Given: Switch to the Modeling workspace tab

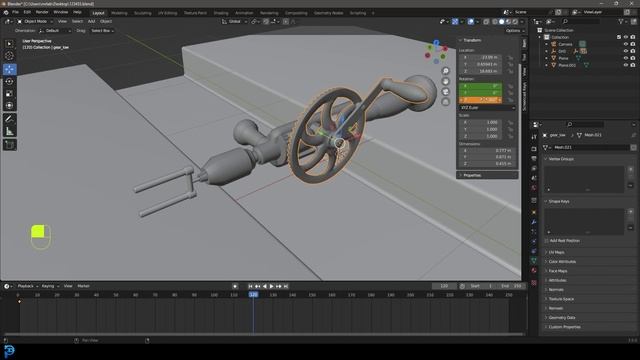Looking at the screenshot, I should tap(119, 13).
